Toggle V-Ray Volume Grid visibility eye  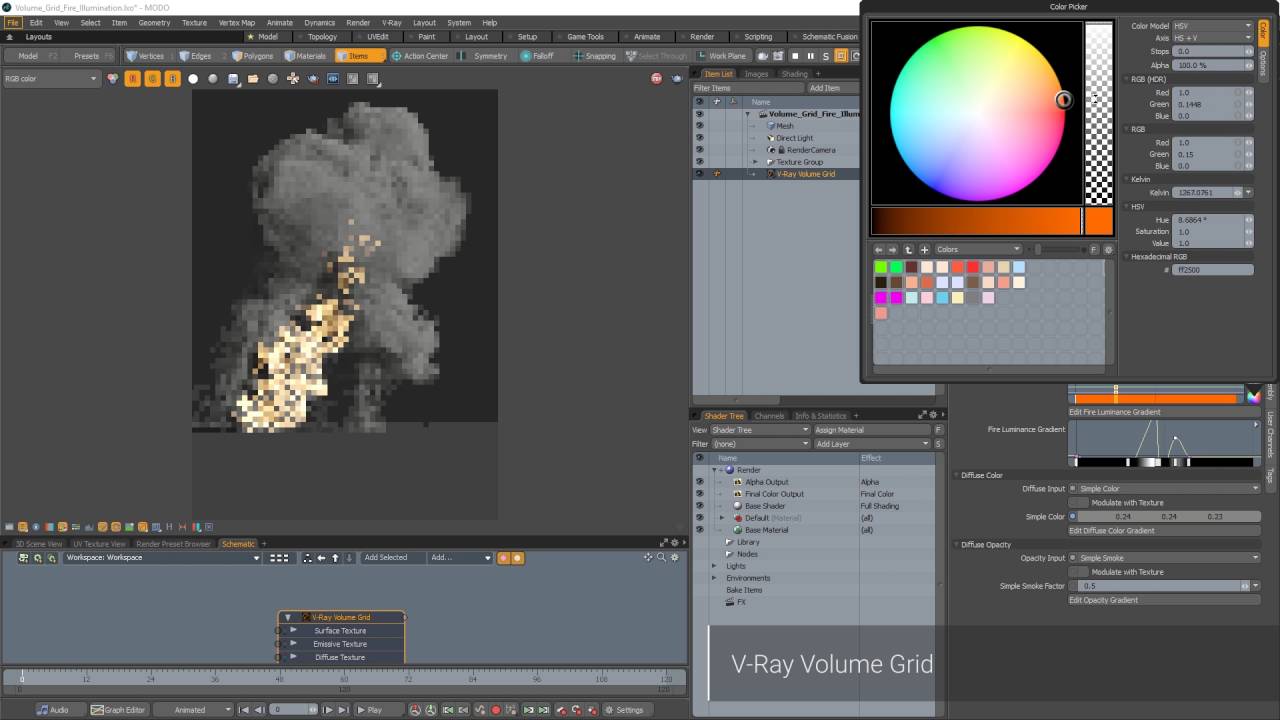point(699,173)
